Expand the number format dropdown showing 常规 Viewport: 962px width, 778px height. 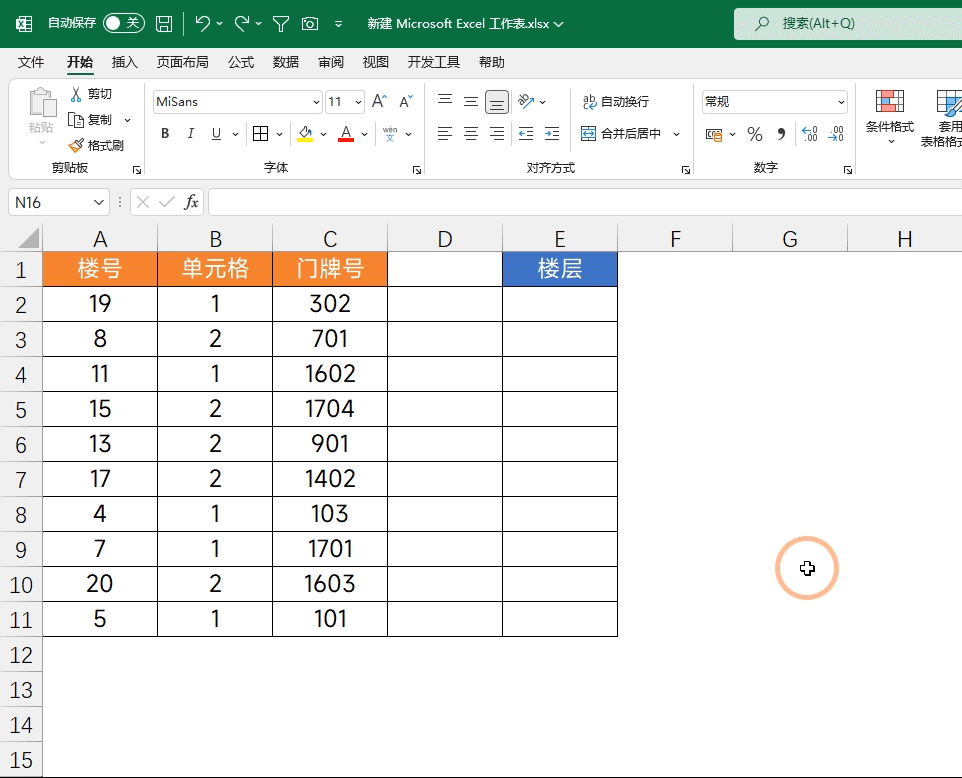tap(841, 102)
